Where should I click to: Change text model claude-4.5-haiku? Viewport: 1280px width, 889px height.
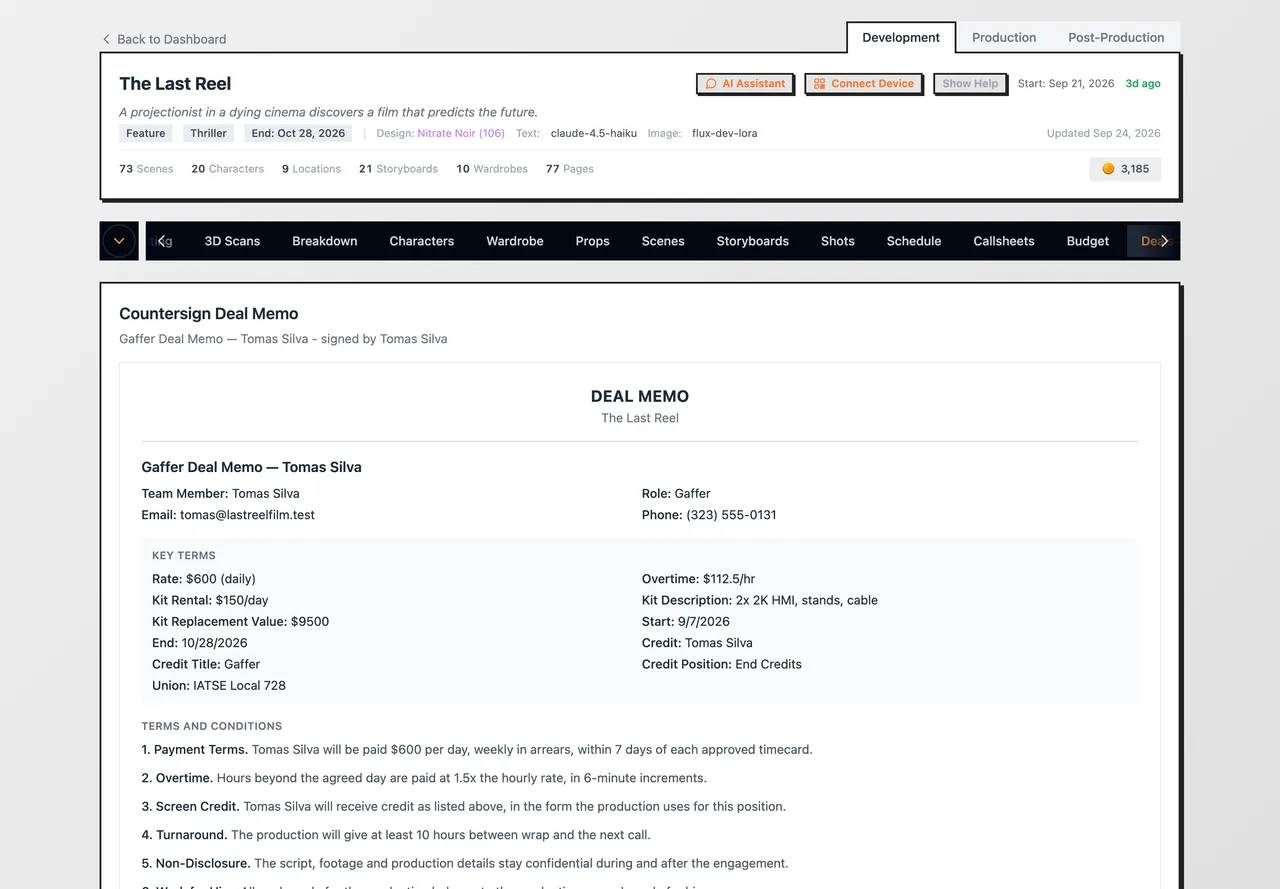pos(594,133)
